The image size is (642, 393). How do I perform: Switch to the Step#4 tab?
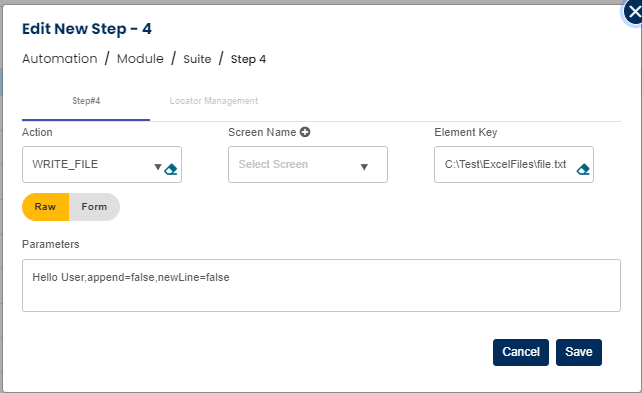(86, 101)
